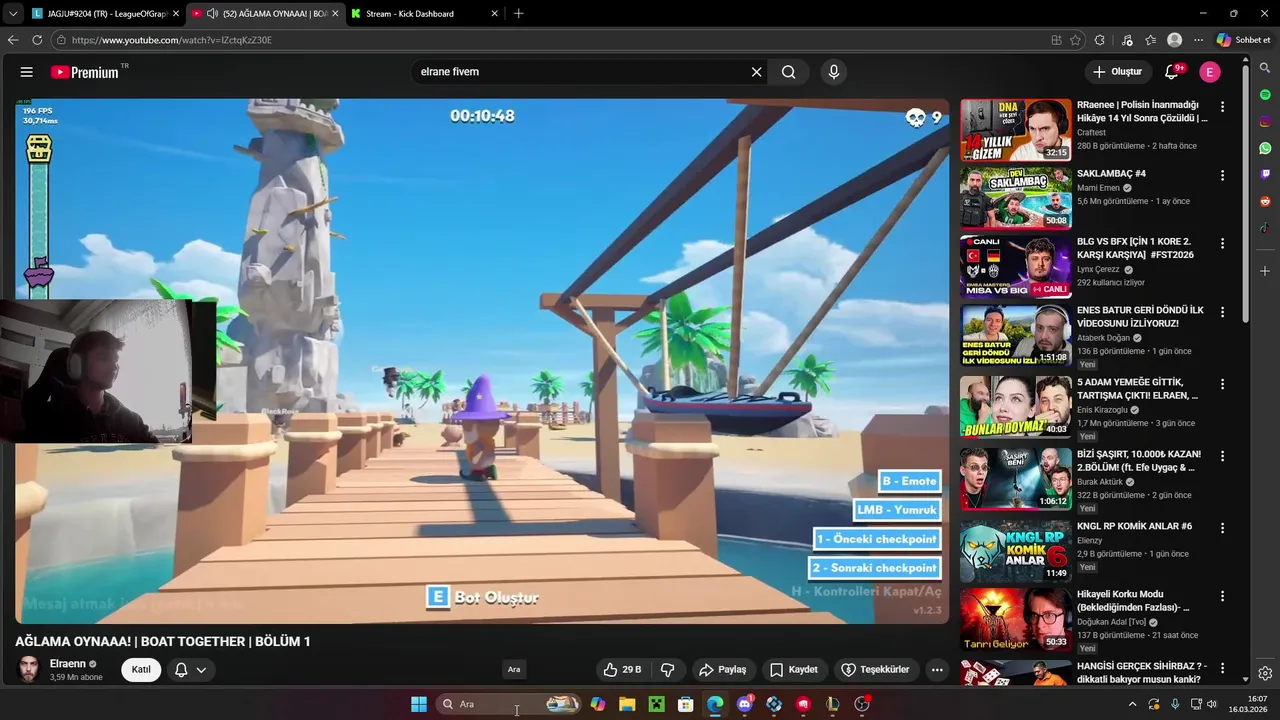
Task: Go to the YouTube Premium home logo
Action: (x=87, y=72)
